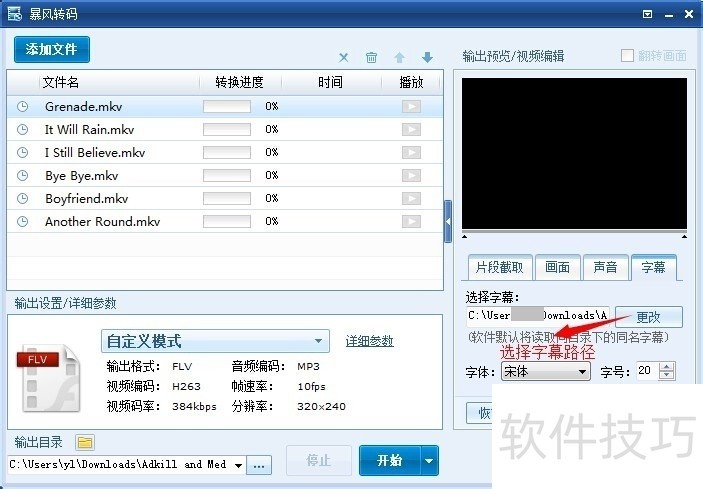703x489 pixels.
Task: Play preview for Bye Bye.mkv
Action: (411, 175)
